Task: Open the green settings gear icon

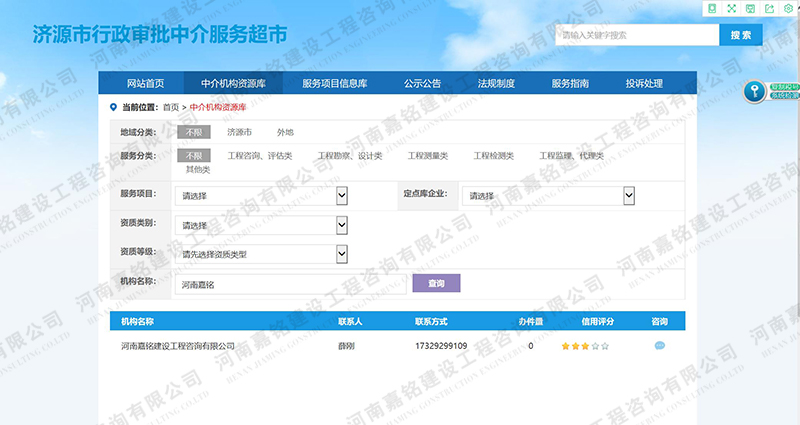Action: (788, 8)
